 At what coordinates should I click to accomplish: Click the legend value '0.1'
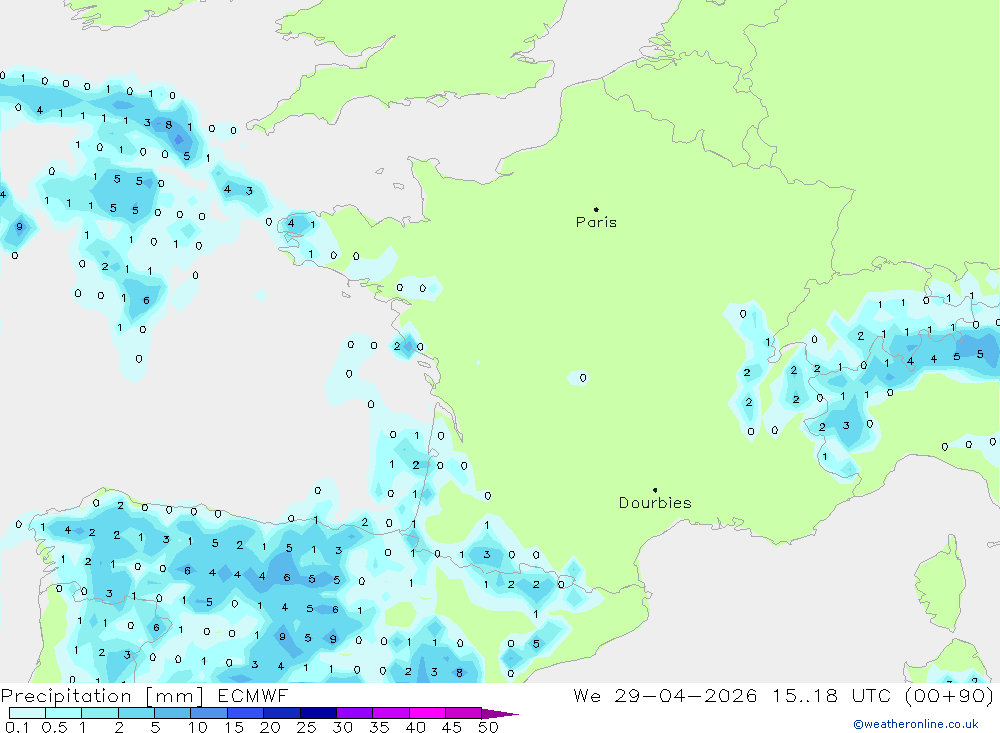[x=17, y=727]
